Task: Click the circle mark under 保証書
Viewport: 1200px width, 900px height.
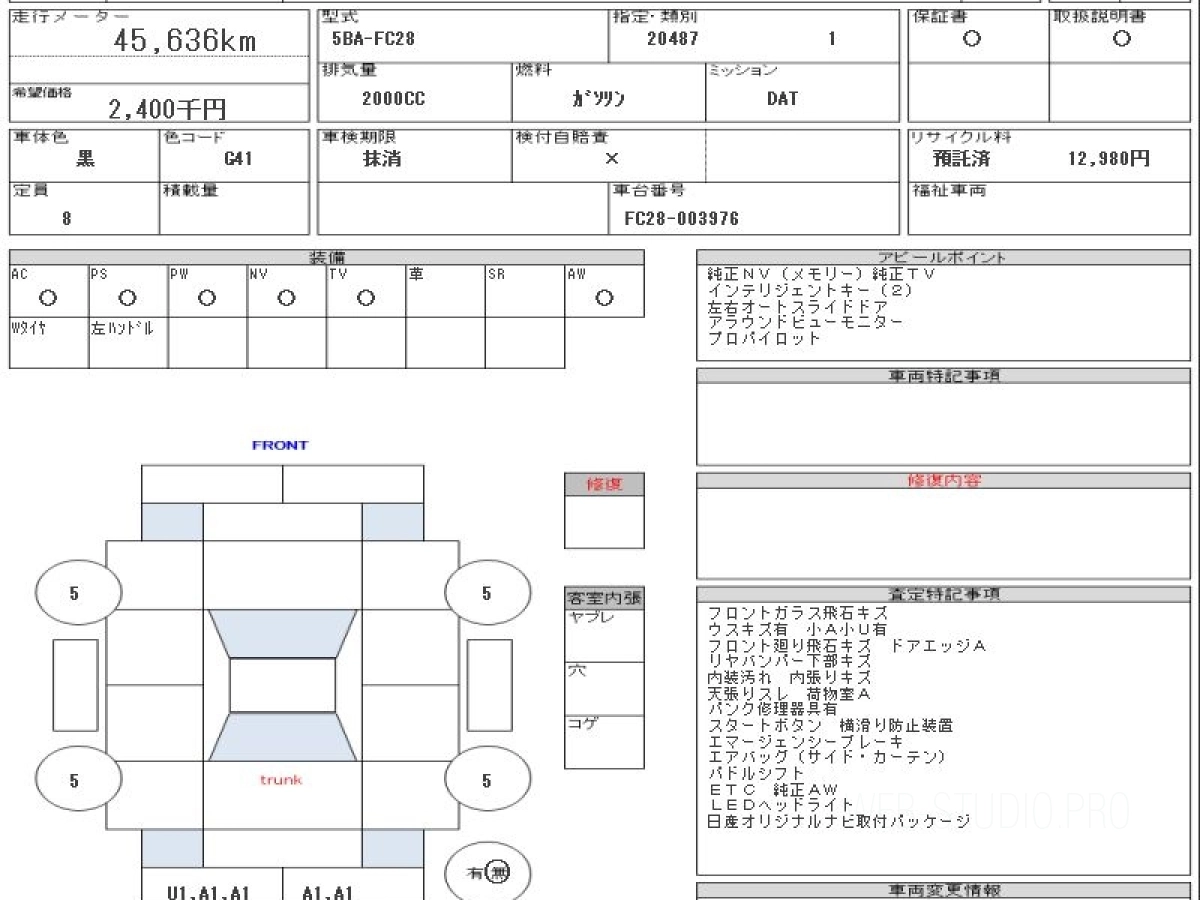Action: [x=971, y=39]
